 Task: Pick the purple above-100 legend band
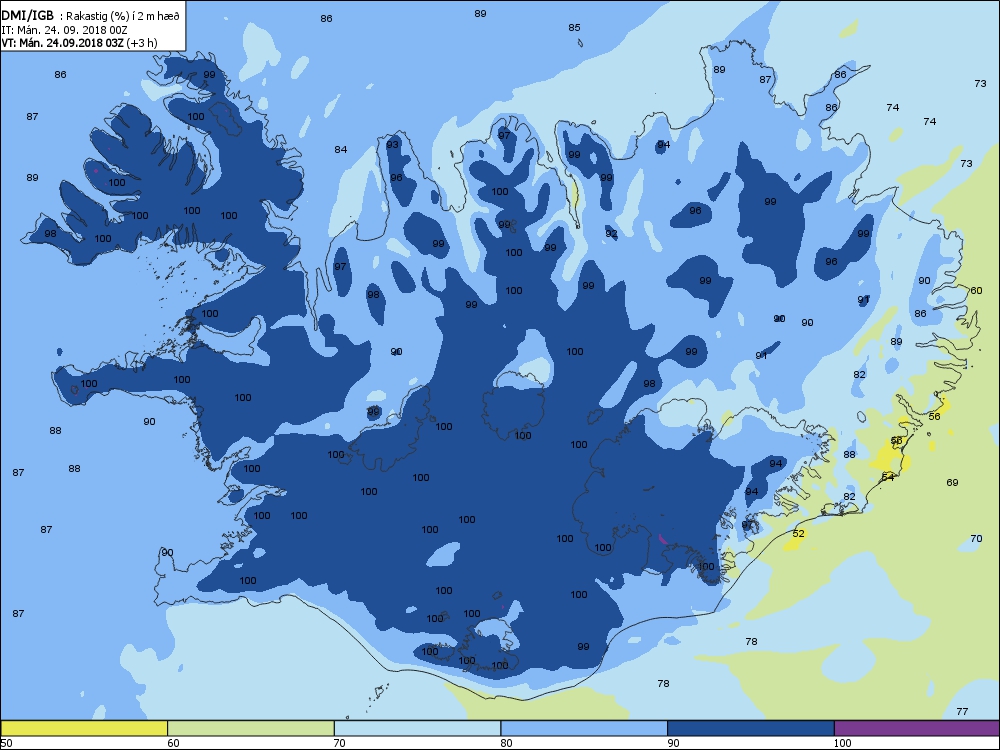pyautogui.click(x=917, y=728)
